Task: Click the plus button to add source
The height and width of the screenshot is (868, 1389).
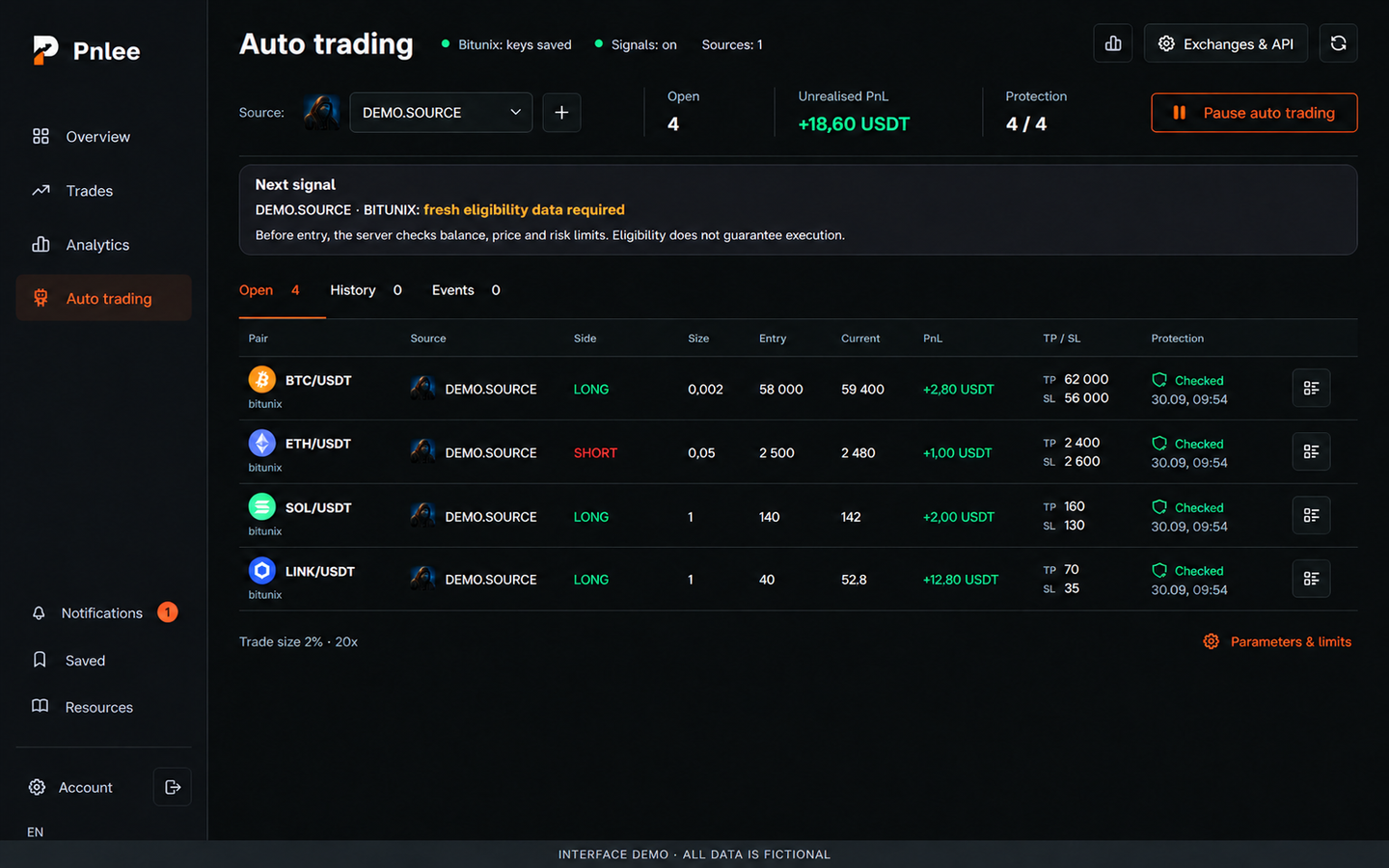Action: (561, 113)
